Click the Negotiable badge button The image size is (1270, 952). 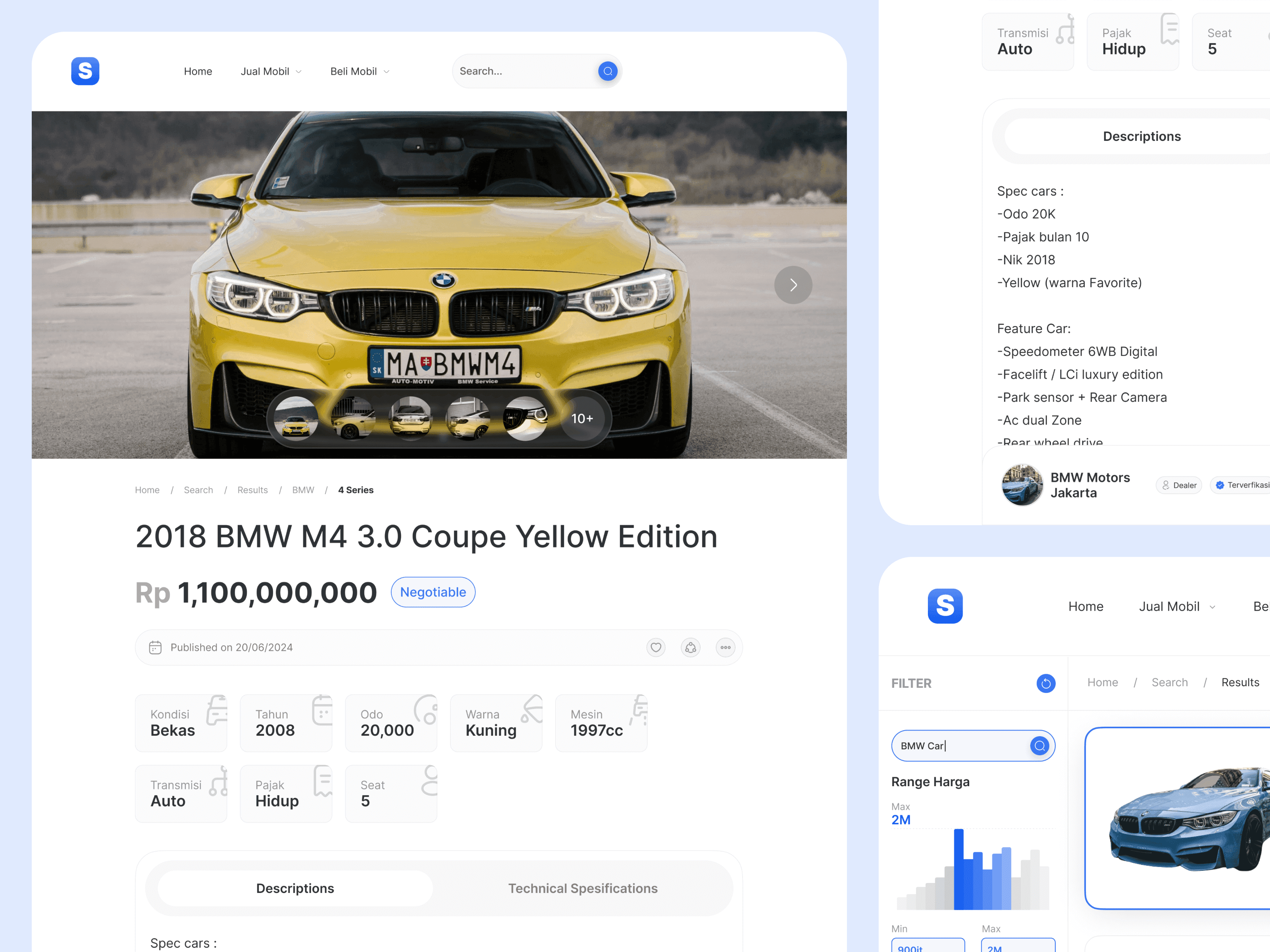(x=433, y=592)
